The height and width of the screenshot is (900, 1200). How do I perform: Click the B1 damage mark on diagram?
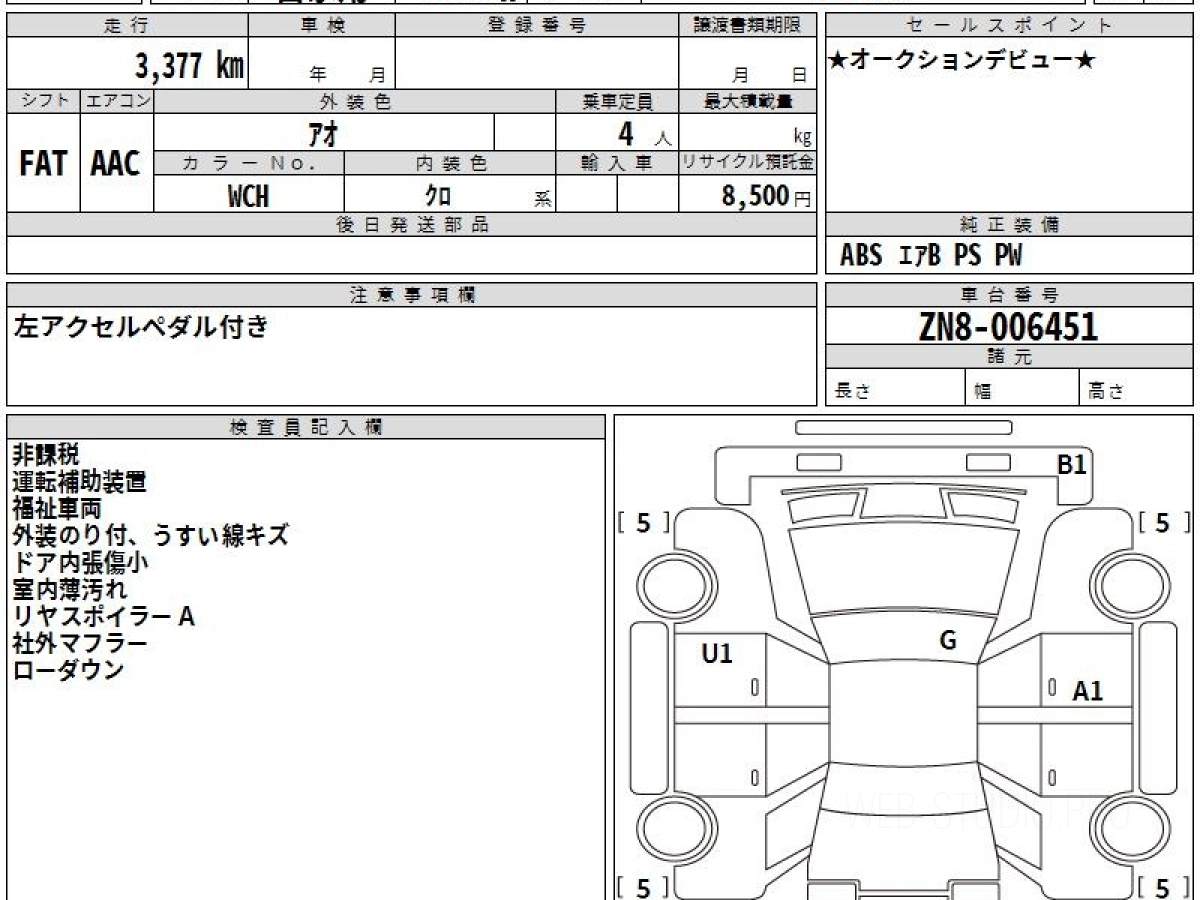coord(1072,464)
